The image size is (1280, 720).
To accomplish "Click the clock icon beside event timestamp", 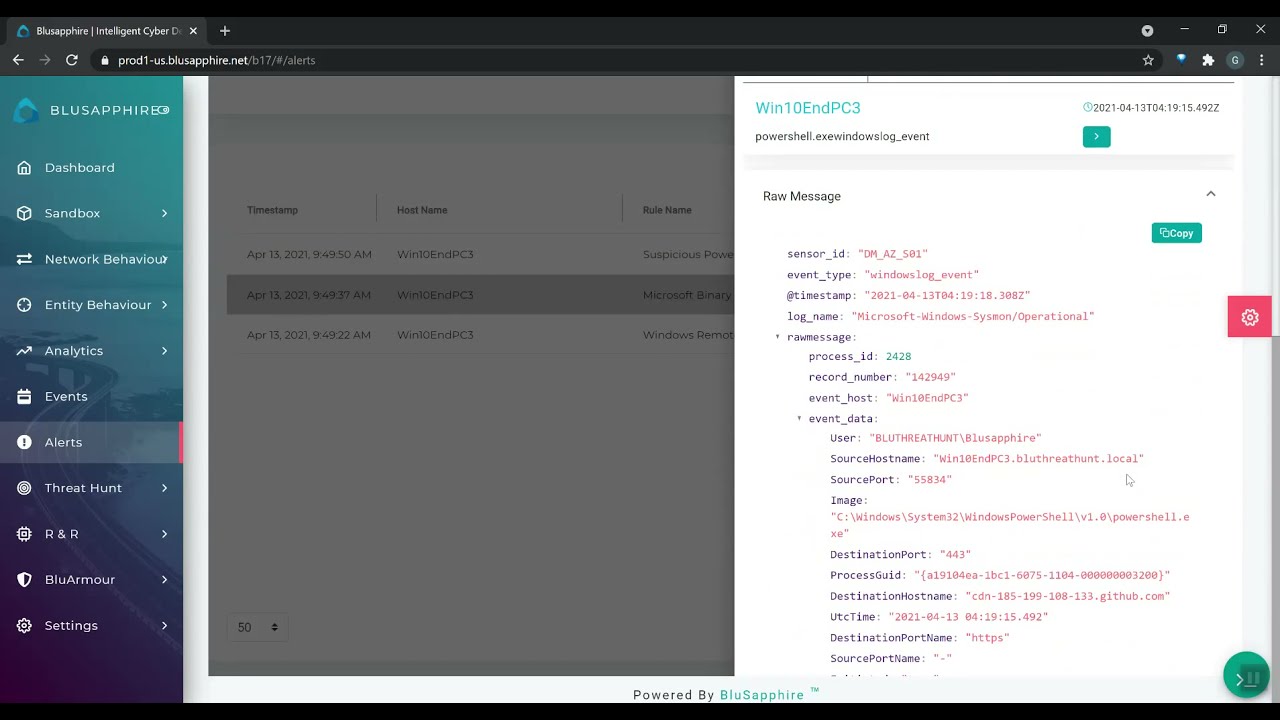I will 1088,108.
